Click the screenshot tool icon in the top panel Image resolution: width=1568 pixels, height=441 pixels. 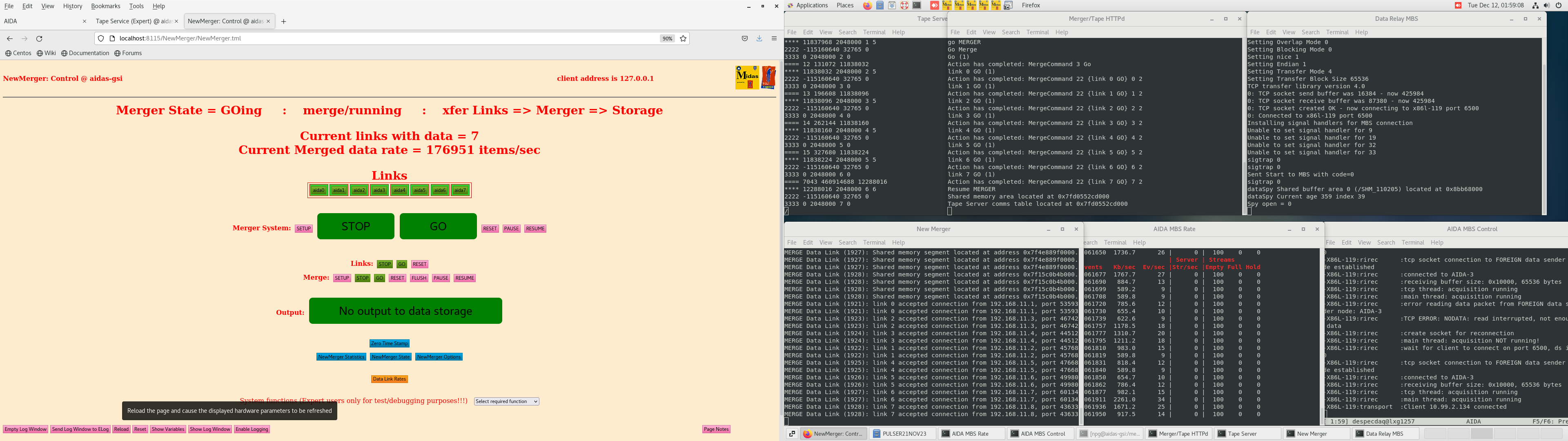[1008, 5]
